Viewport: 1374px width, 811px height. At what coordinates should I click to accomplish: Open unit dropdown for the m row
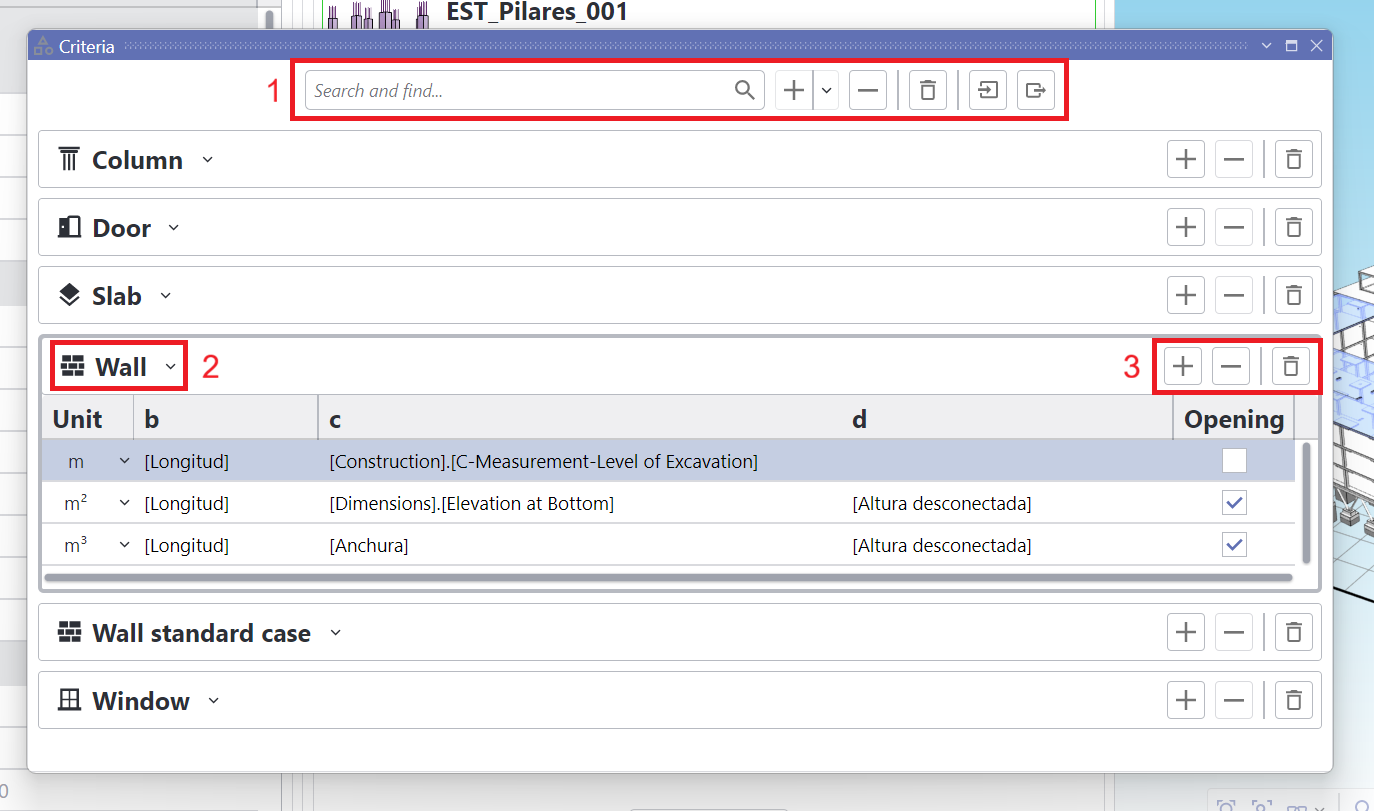[124, 461]
